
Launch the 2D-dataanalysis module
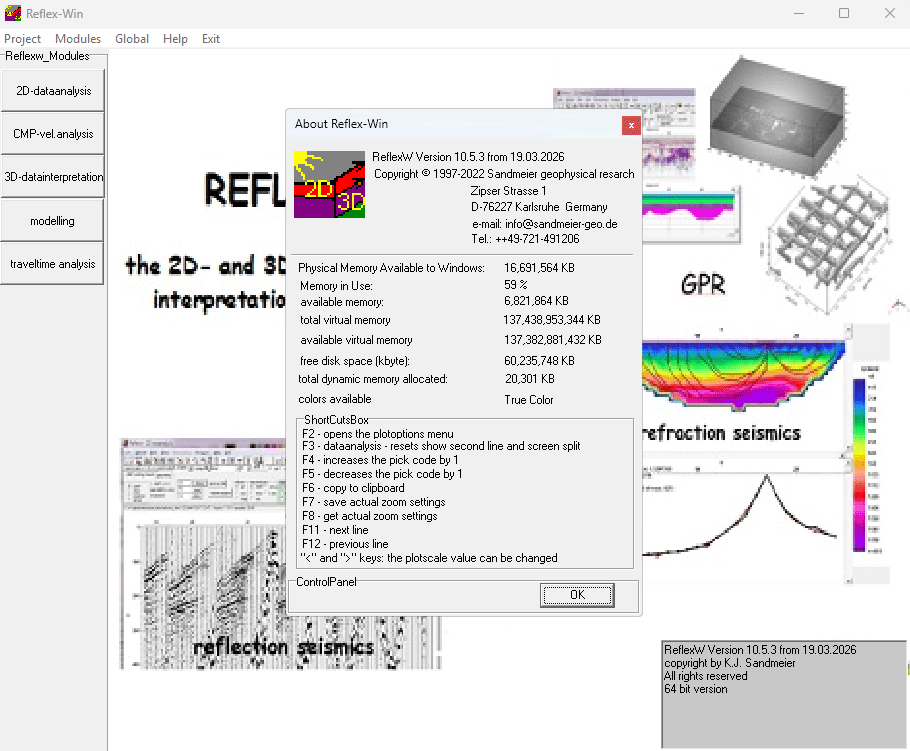tap(53, 91)
